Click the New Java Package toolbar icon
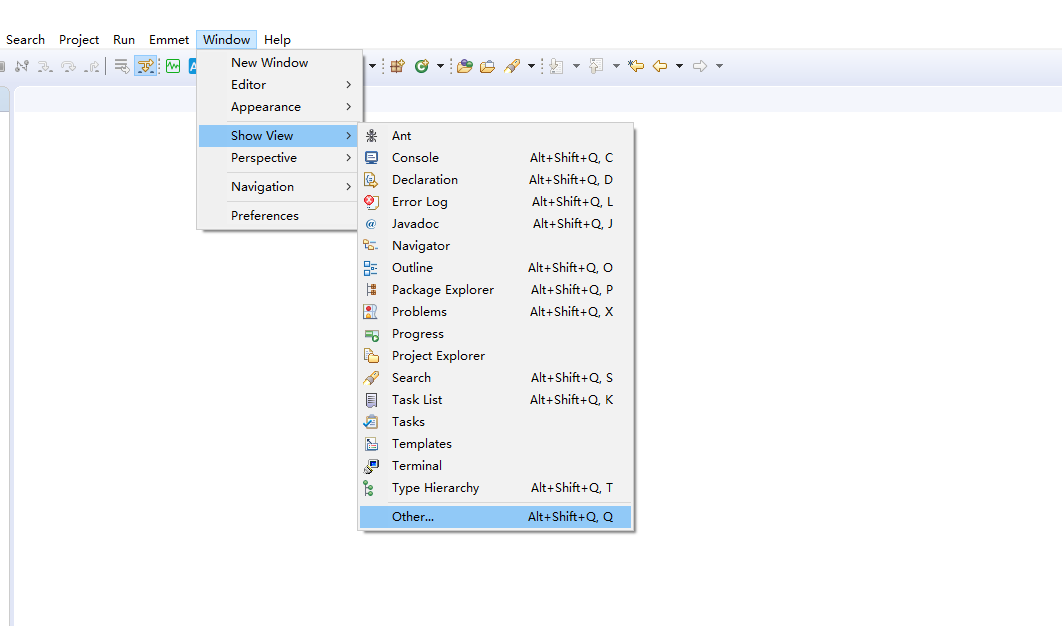The image size is (1062, 626). coord(398,66)
